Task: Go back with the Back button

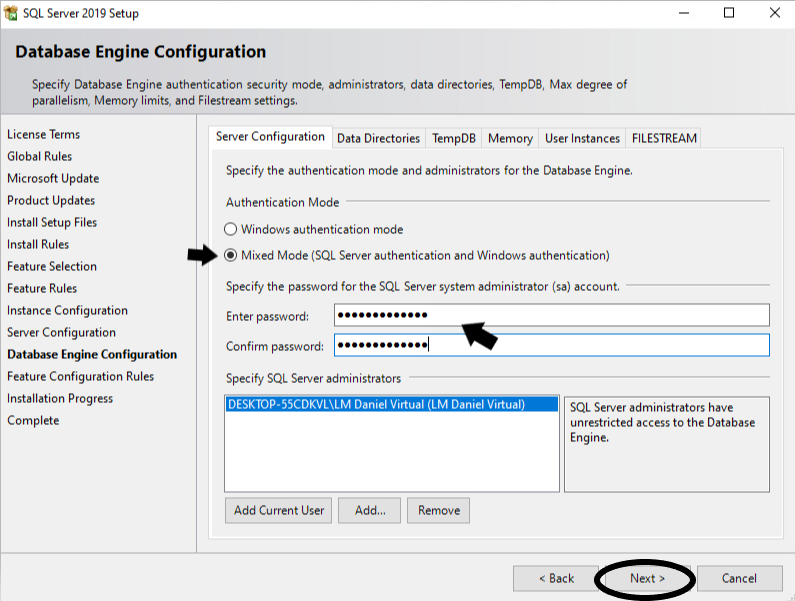Action: click(x=556, y=579)
